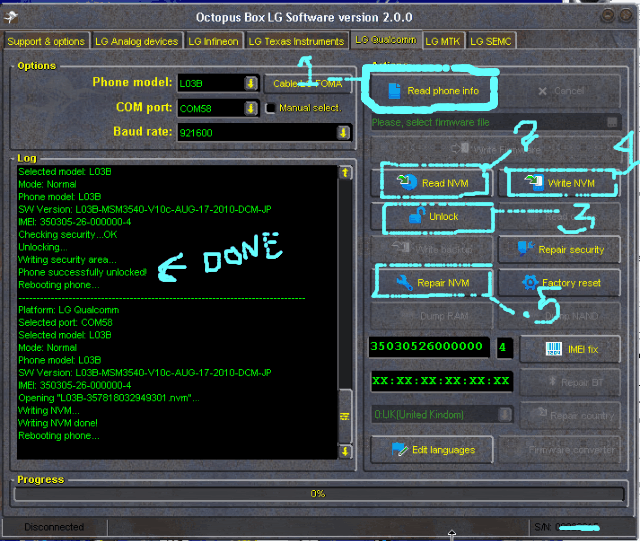The height and width of the screenshot is (541, 640).
Task: Click the Bluetooth address XX:XX field
Action: 441,381
